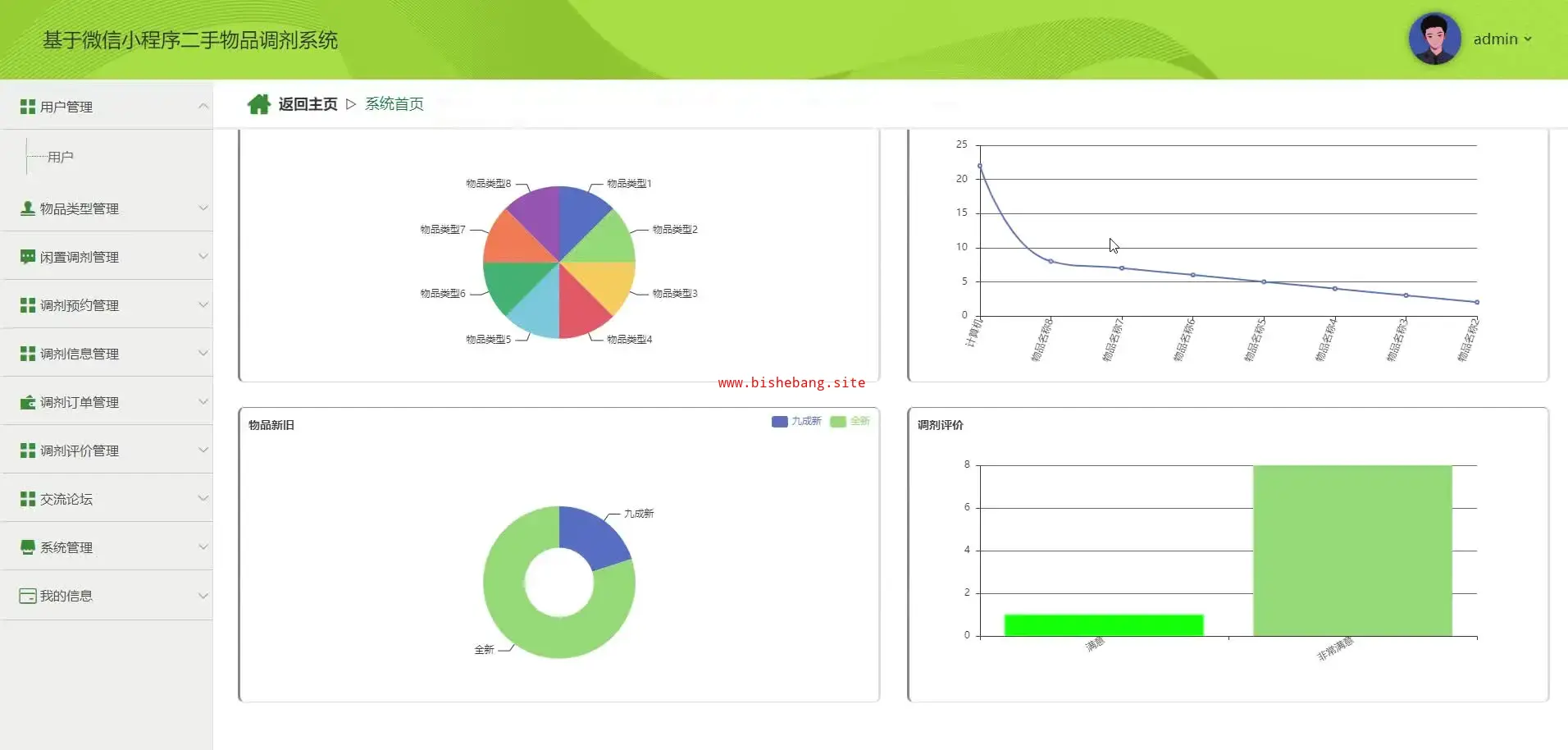Click the 系统首页 breadcrumb link
The width and height of the screenshot is (1568, 750).
point(394,104)
